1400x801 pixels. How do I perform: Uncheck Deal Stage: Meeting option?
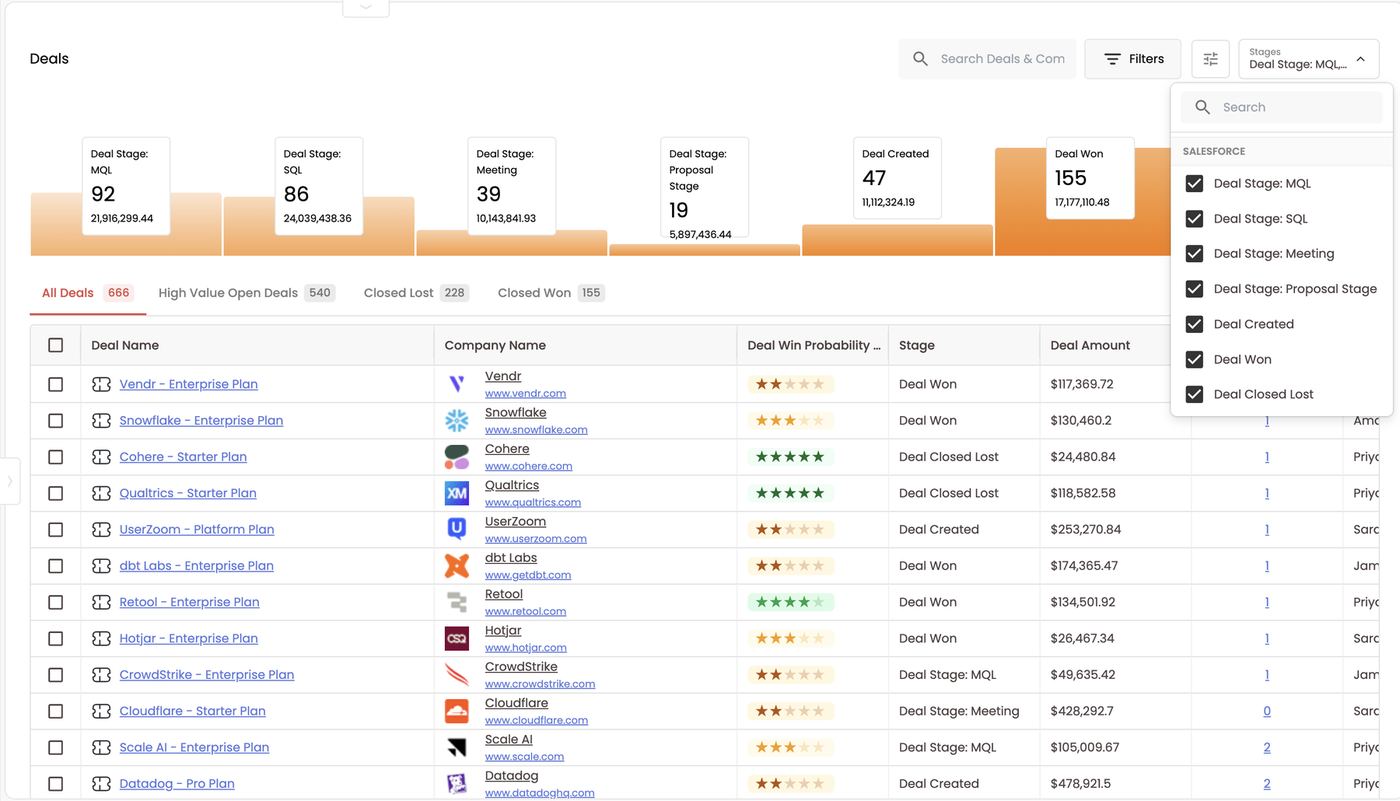(1194, 253)
